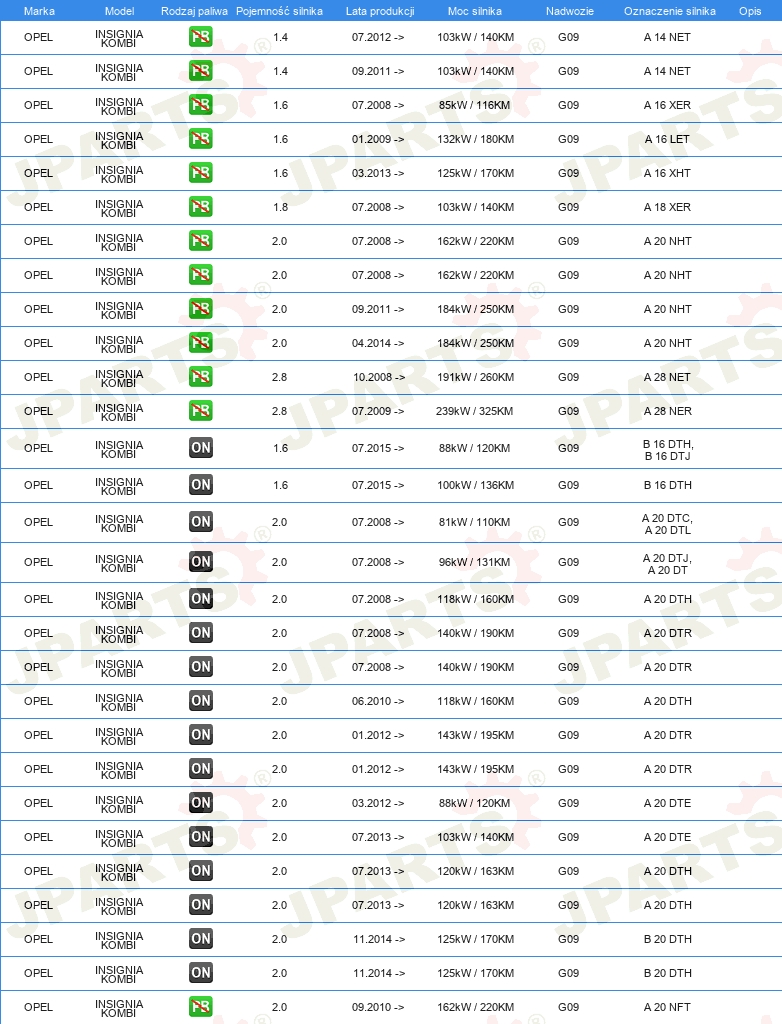The width and height of the screenshot is (782, 1024).
Task: Click the production date 01.2009 ->
Action: click(x=378, y=139)
